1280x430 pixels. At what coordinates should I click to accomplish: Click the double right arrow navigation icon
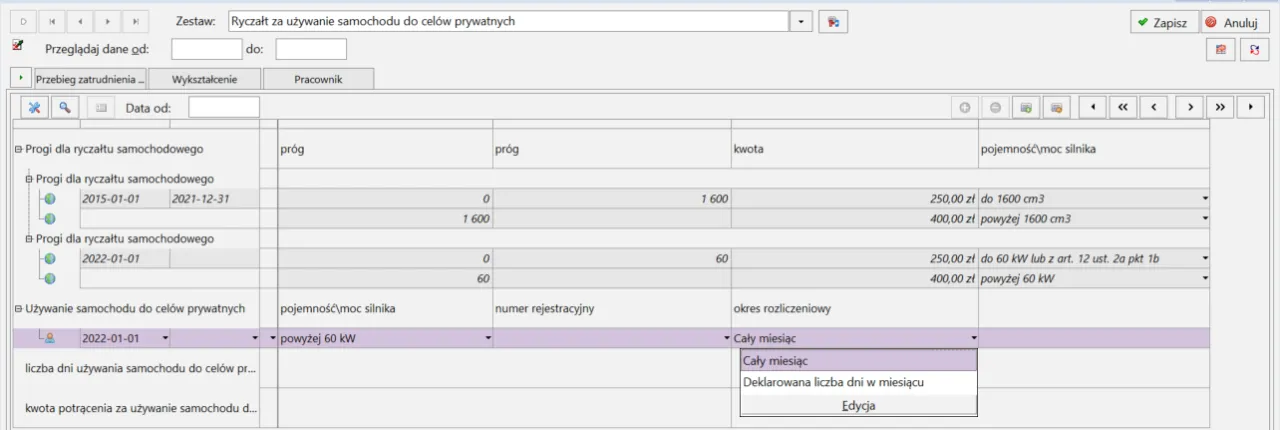pos(1219,107)
